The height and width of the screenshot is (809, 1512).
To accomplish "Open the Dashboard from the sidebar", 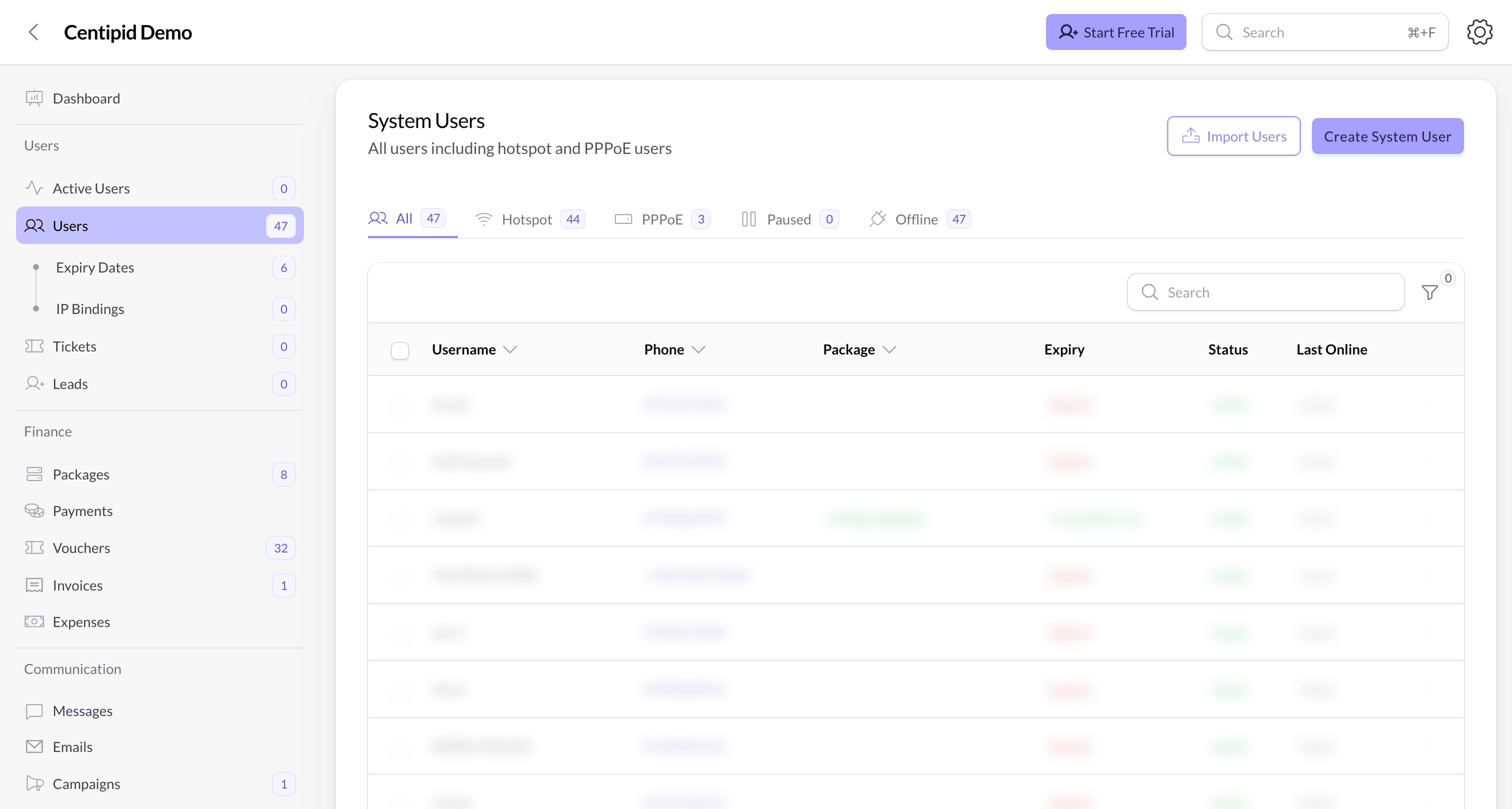I will [86, 98].
